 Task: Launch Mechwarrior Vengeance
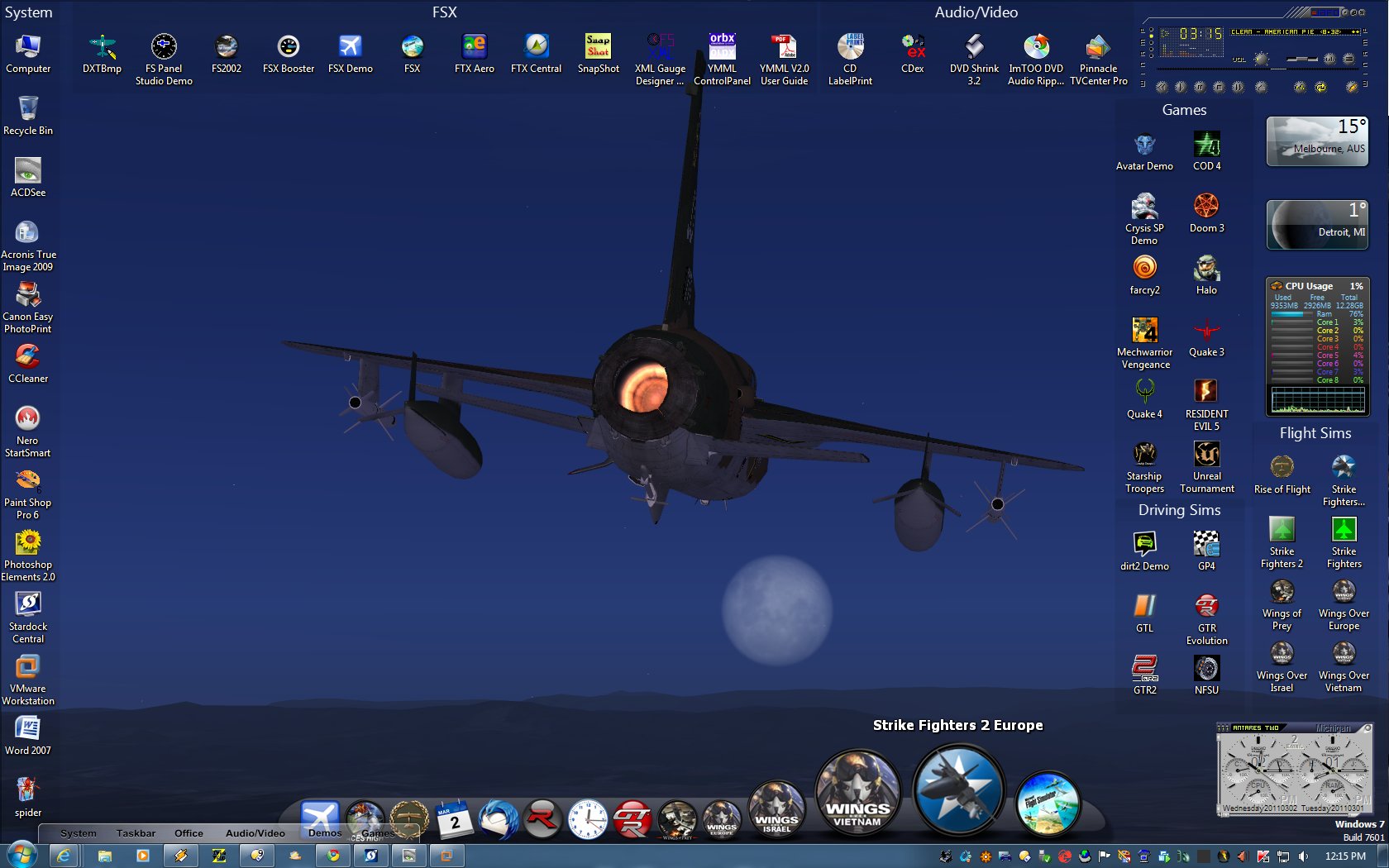coord(1144,343)
